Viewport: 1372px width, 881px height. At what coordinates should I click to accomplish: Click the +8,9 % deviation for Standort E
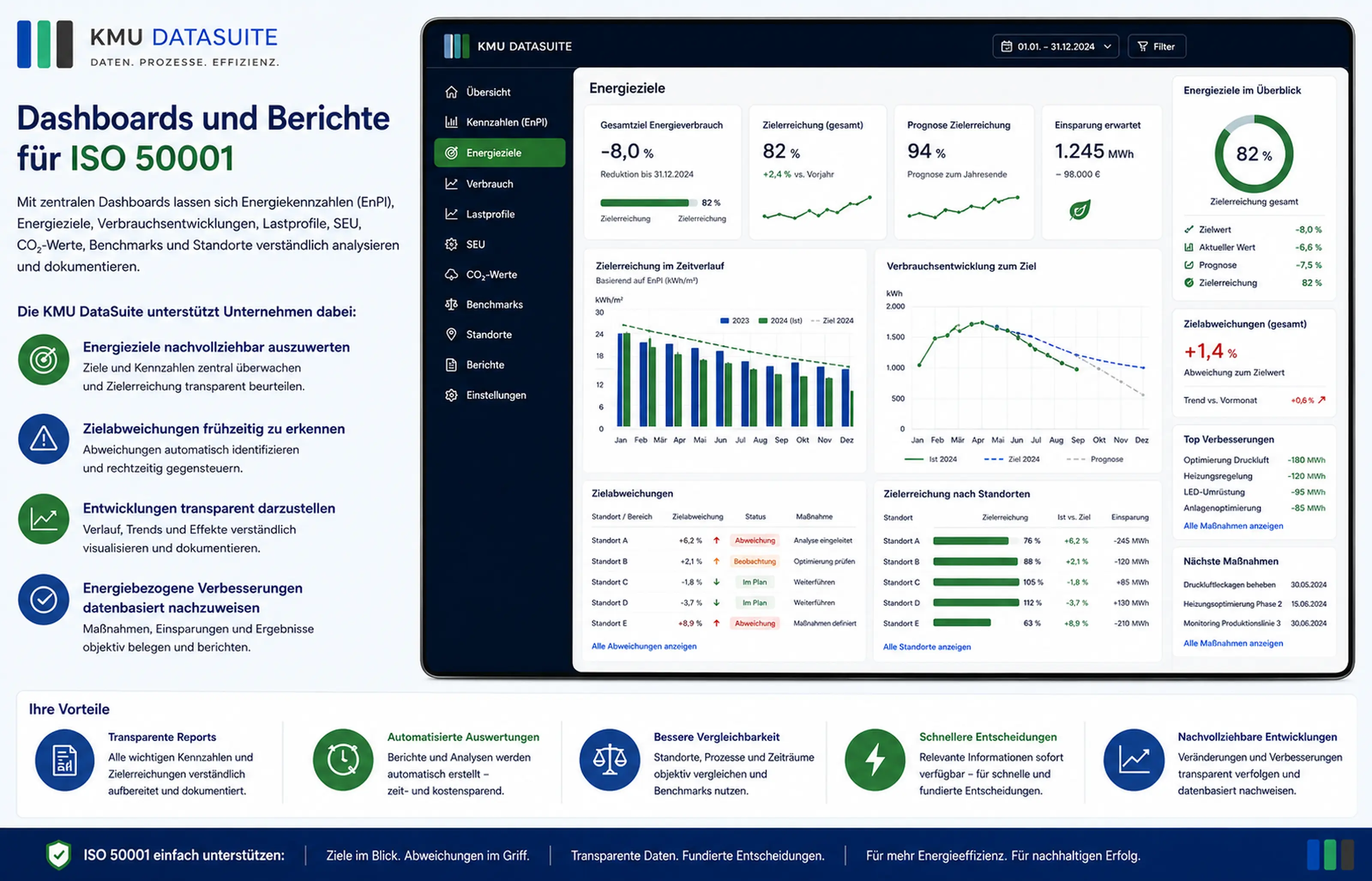[690, 624]
